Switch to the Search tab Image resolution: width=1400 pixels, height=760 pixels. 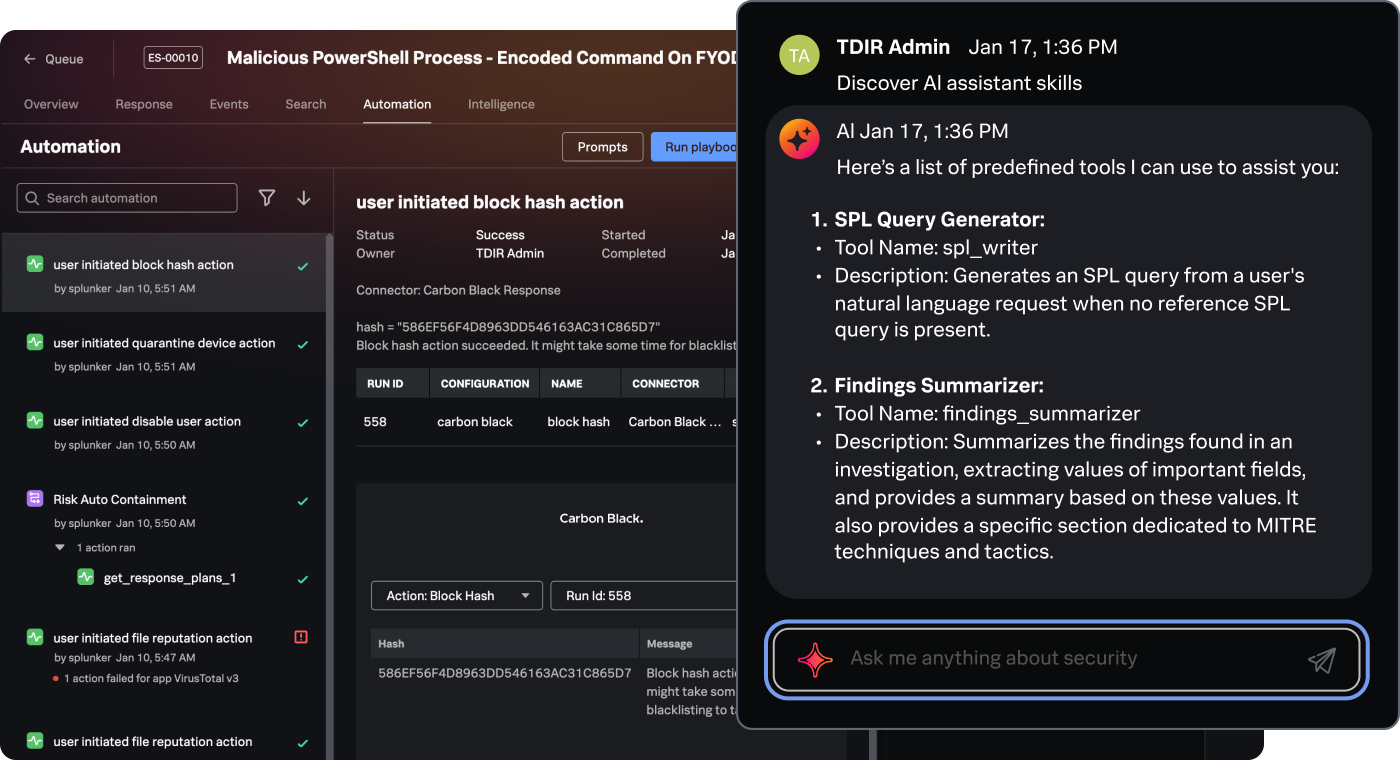pos(306,104)
